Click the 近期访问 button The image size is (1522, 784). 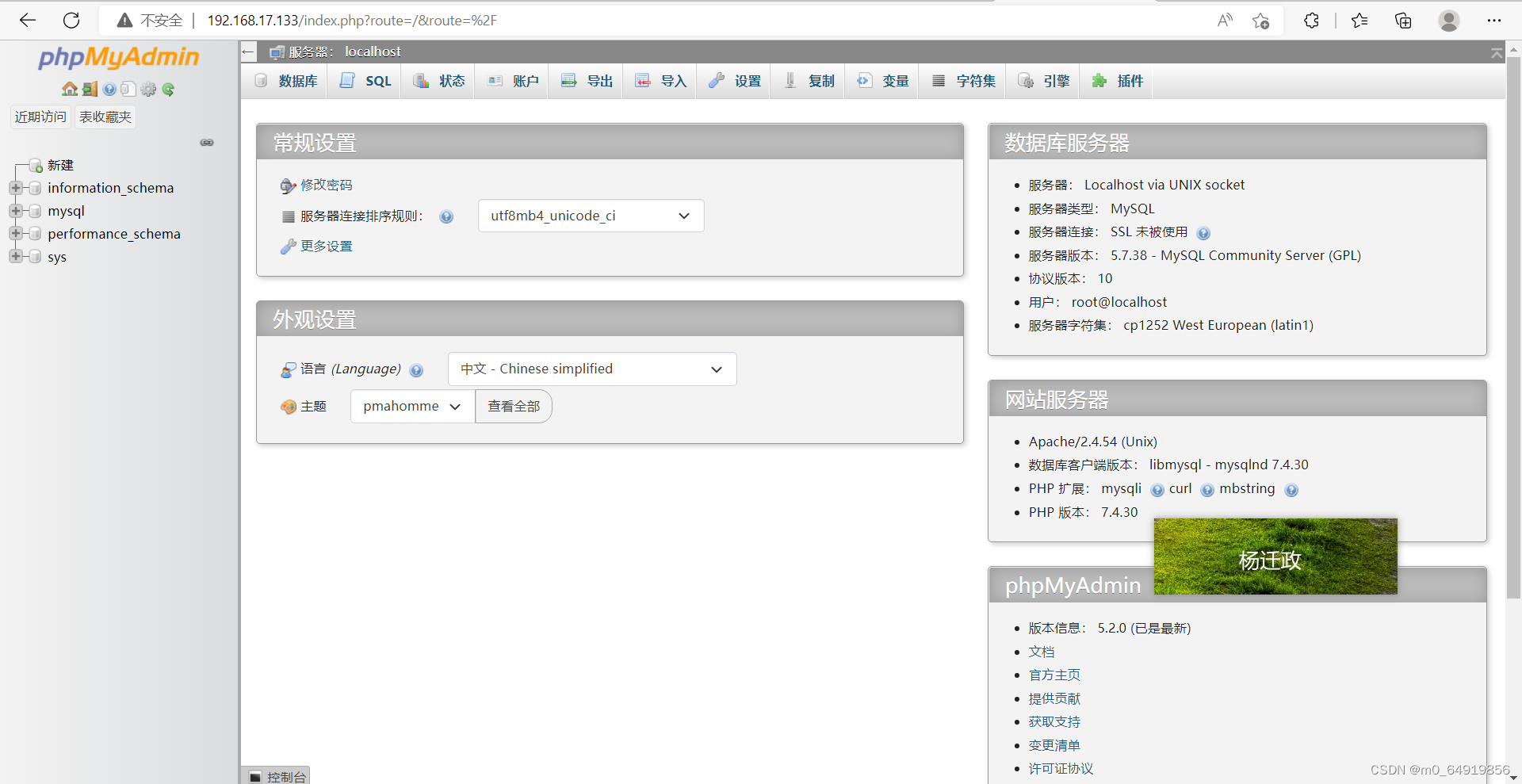[40, 117]
